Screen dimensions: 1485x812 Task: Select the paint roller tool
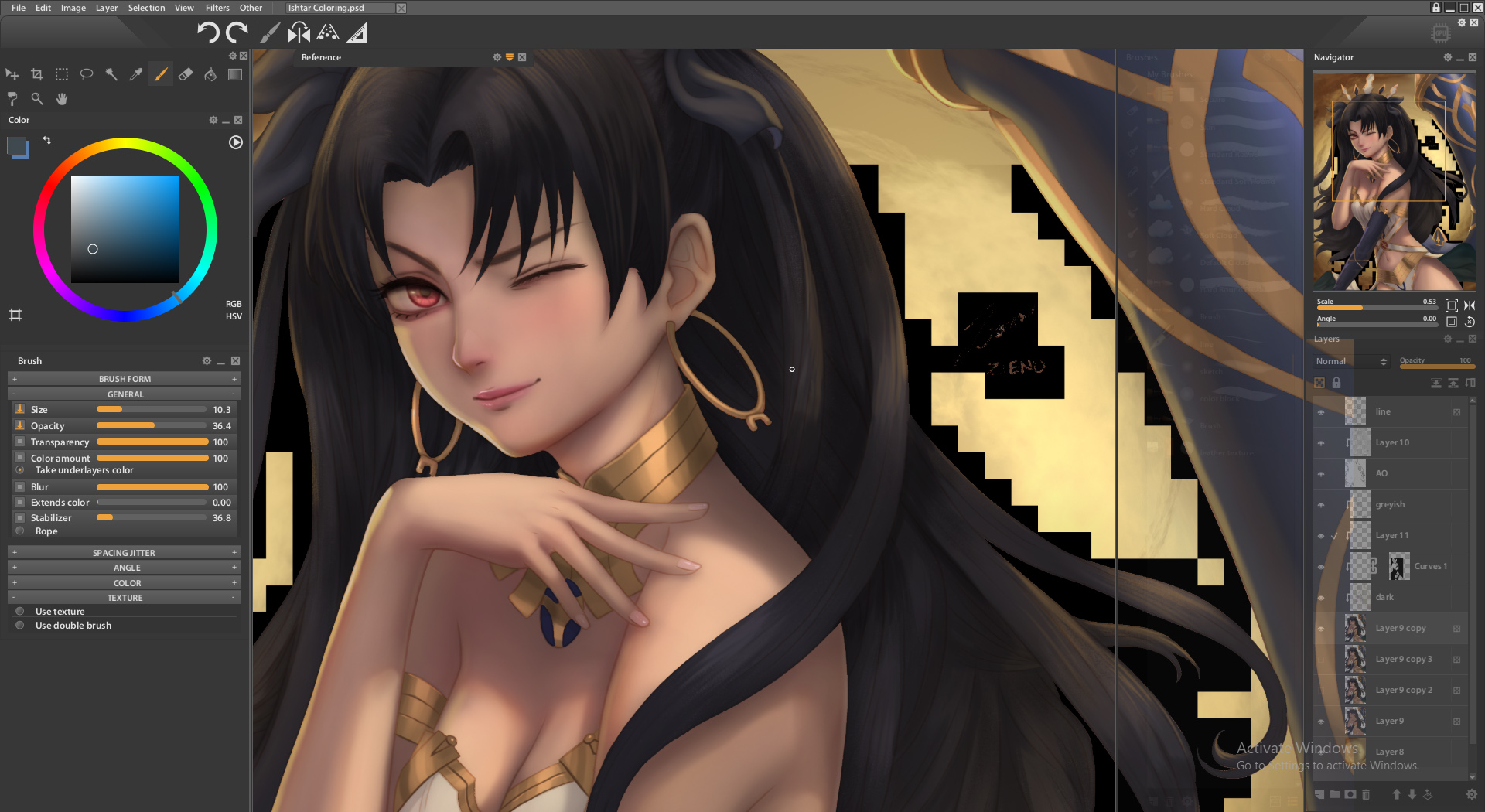click(12, 99)
